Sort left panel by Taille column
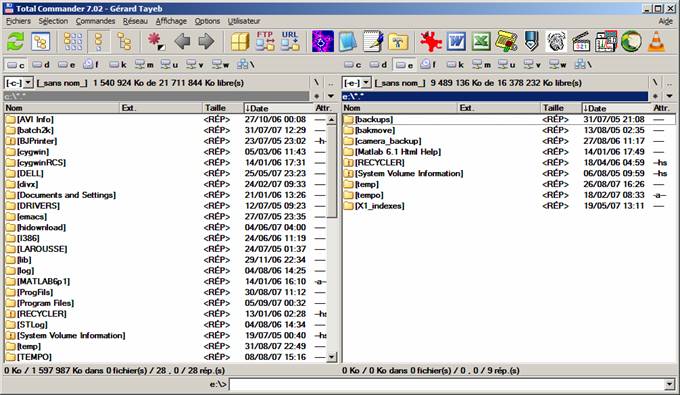Image resolution: width=680 pixels, height=395 pixels. [222, 108]
